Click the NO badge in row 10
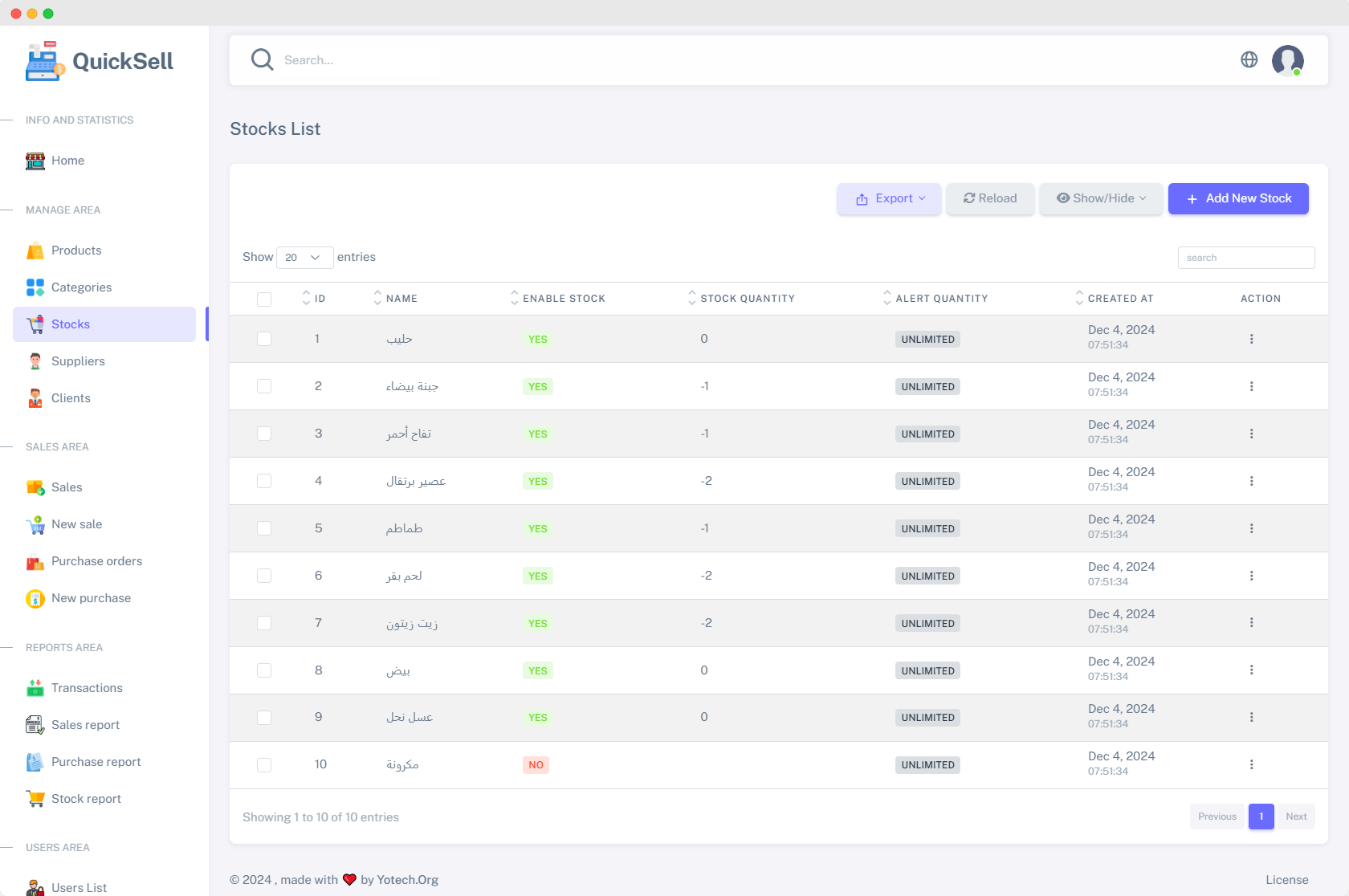The height and width of the screenshot is (896, 1349). 536,765
